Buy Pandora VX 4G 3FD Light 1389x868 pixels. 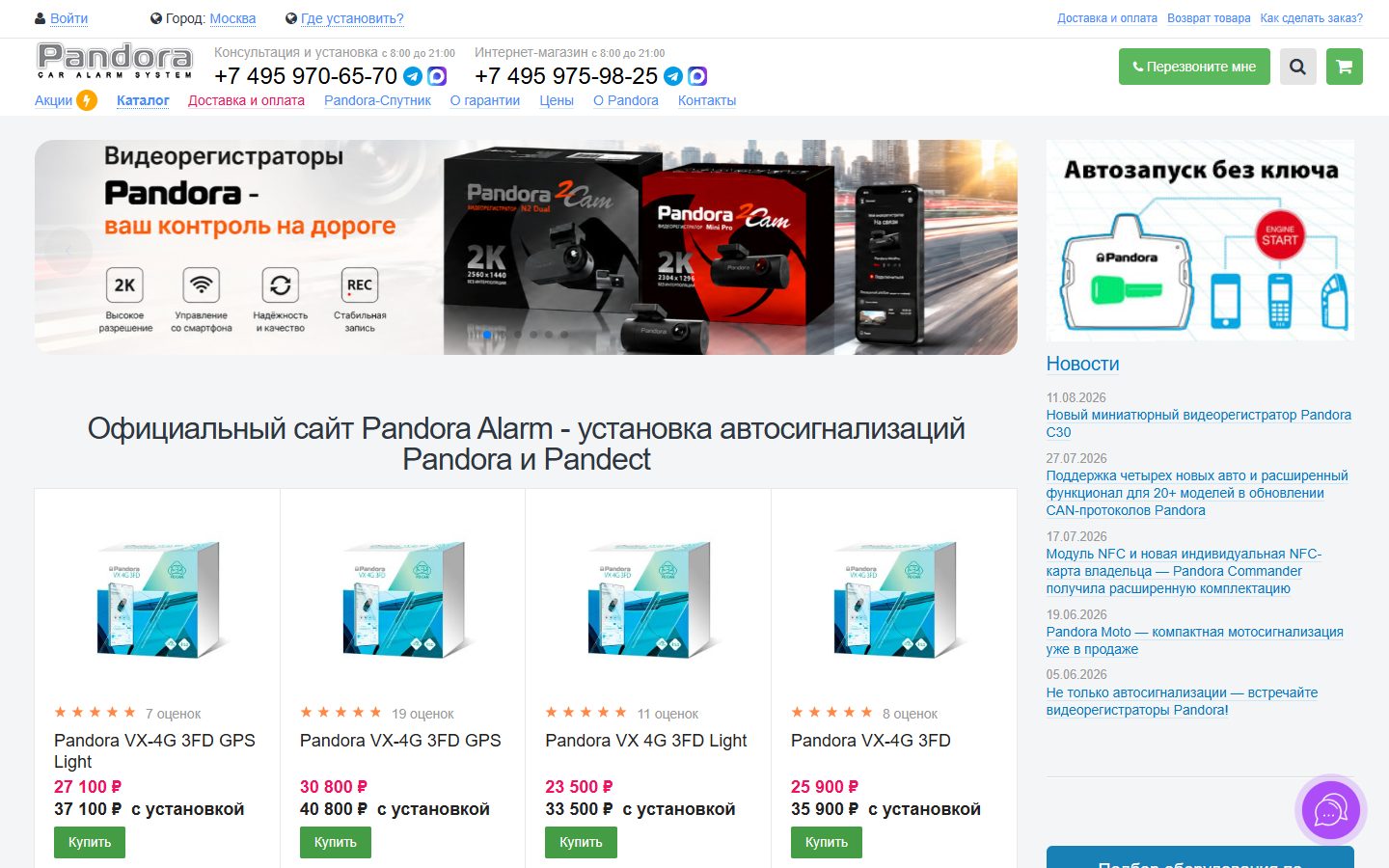581,842
